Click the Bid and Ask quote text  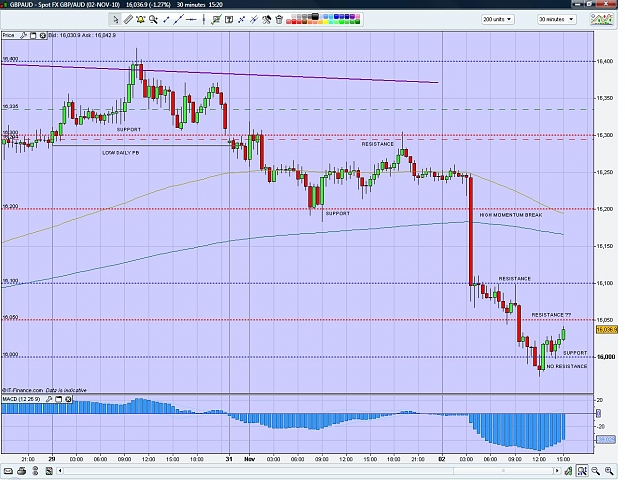82,35
